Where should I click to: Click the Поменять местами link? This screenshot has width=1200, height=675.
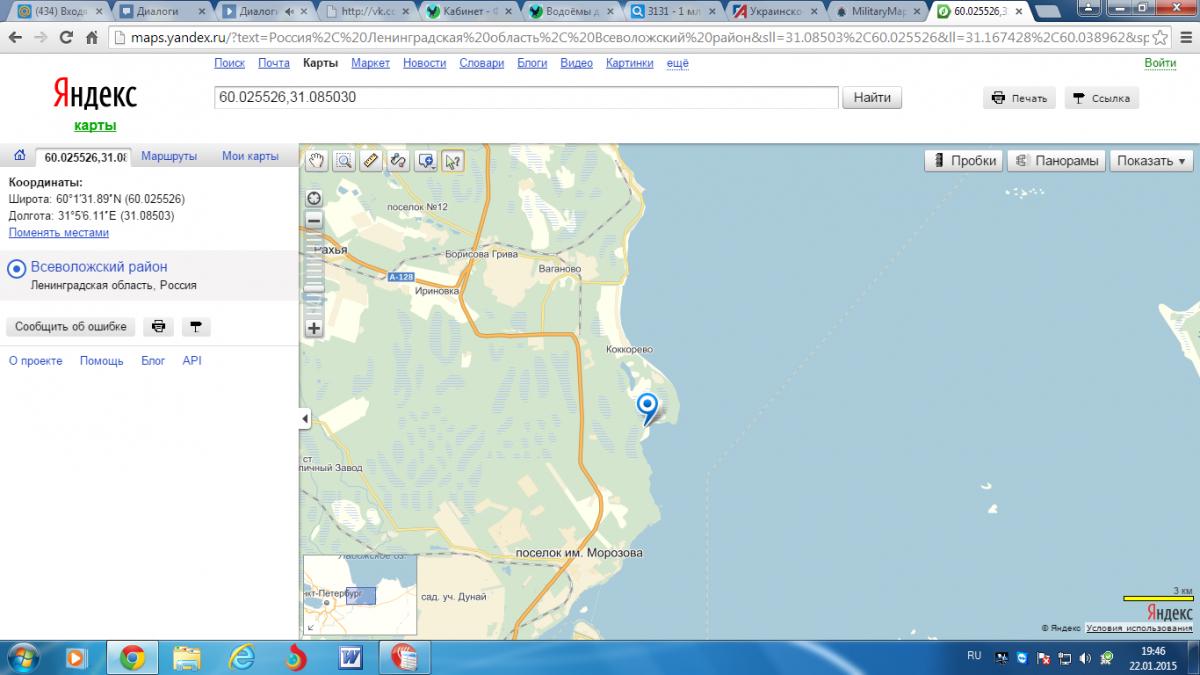[59, 233]
